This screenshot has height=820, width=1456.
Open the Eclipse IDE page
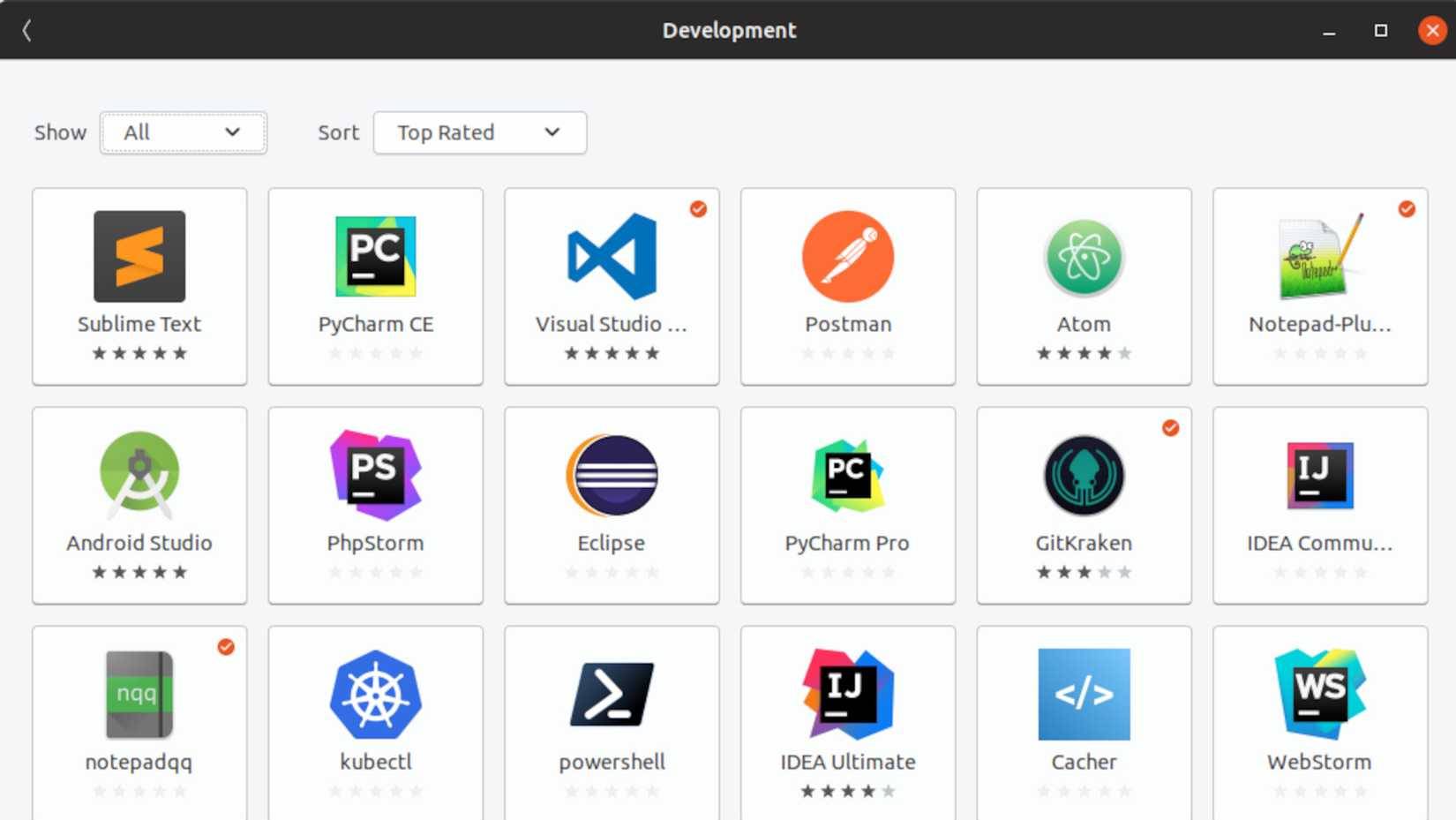click(612, 476)
